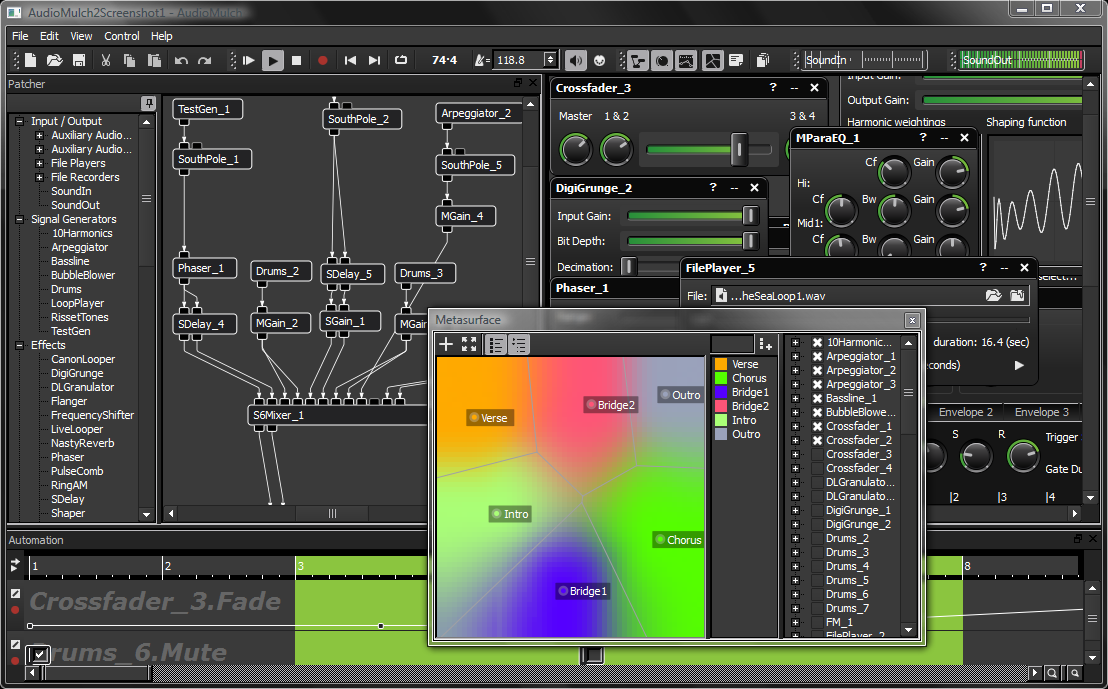Click the open file folder toolbar icon
Viewport: 1108px width, 689px height.
click(x=54, y=61)
